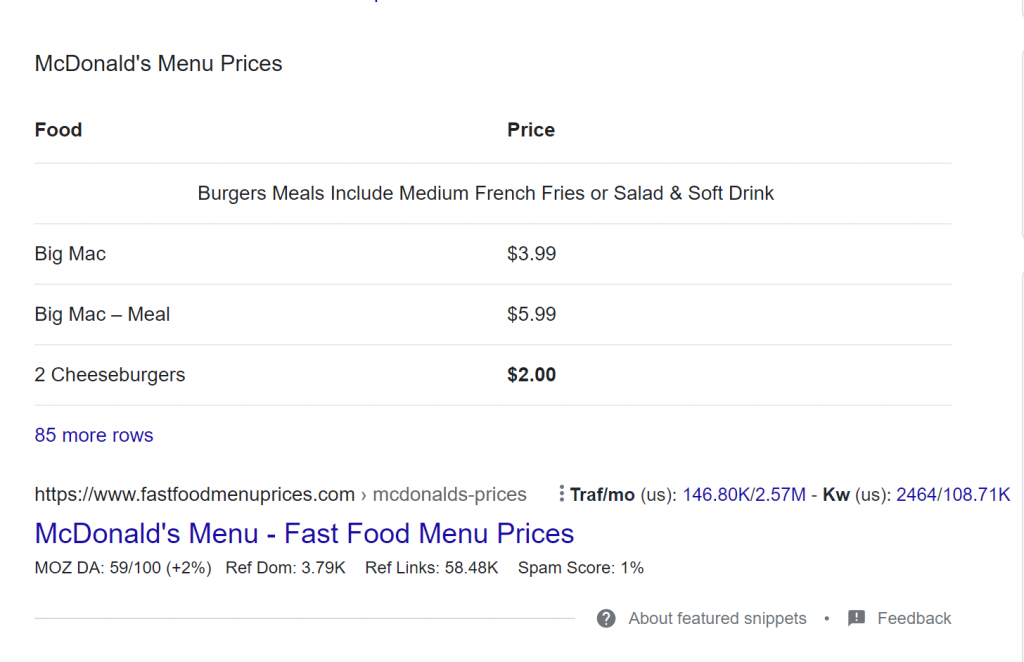The height and width of the screenshot is (662, 1024).
Task: Click the bold $2.00 cheeseburgers price
Action: pyautogui.click(x=532, y=375)
